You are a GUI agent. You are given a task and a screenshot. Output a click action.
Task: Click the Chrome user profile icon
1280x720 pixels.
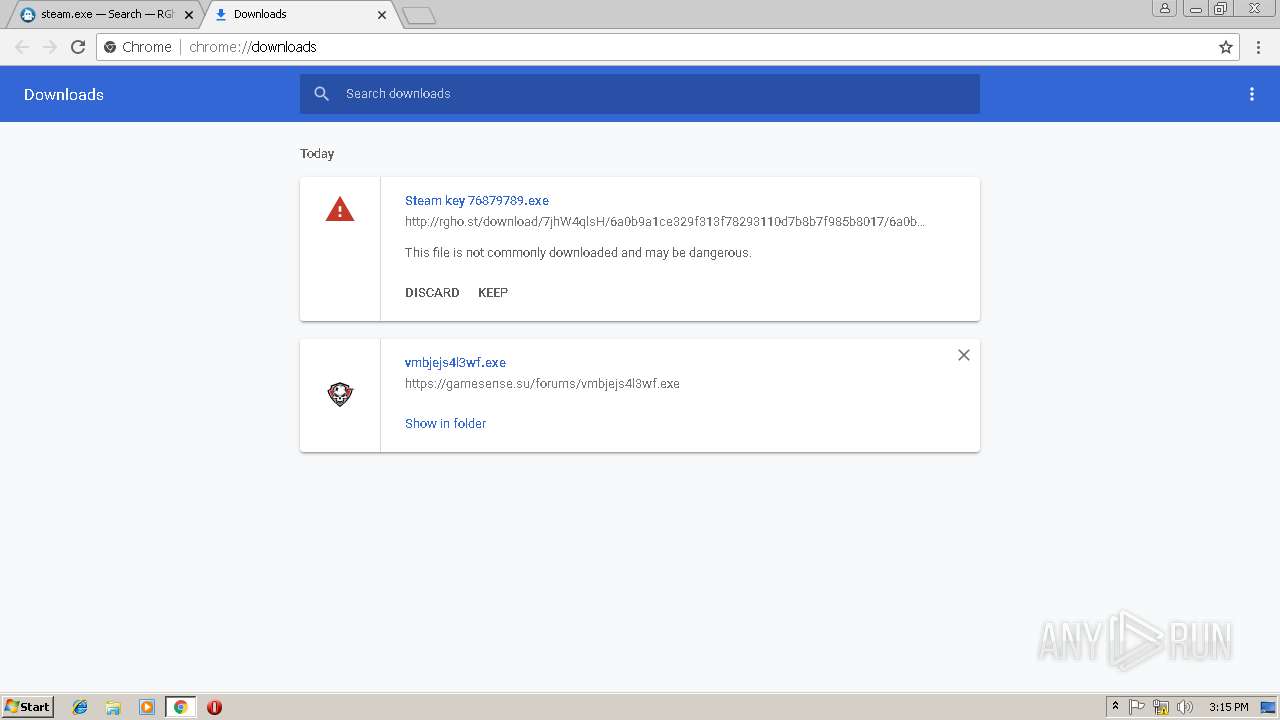point(1164,8)
